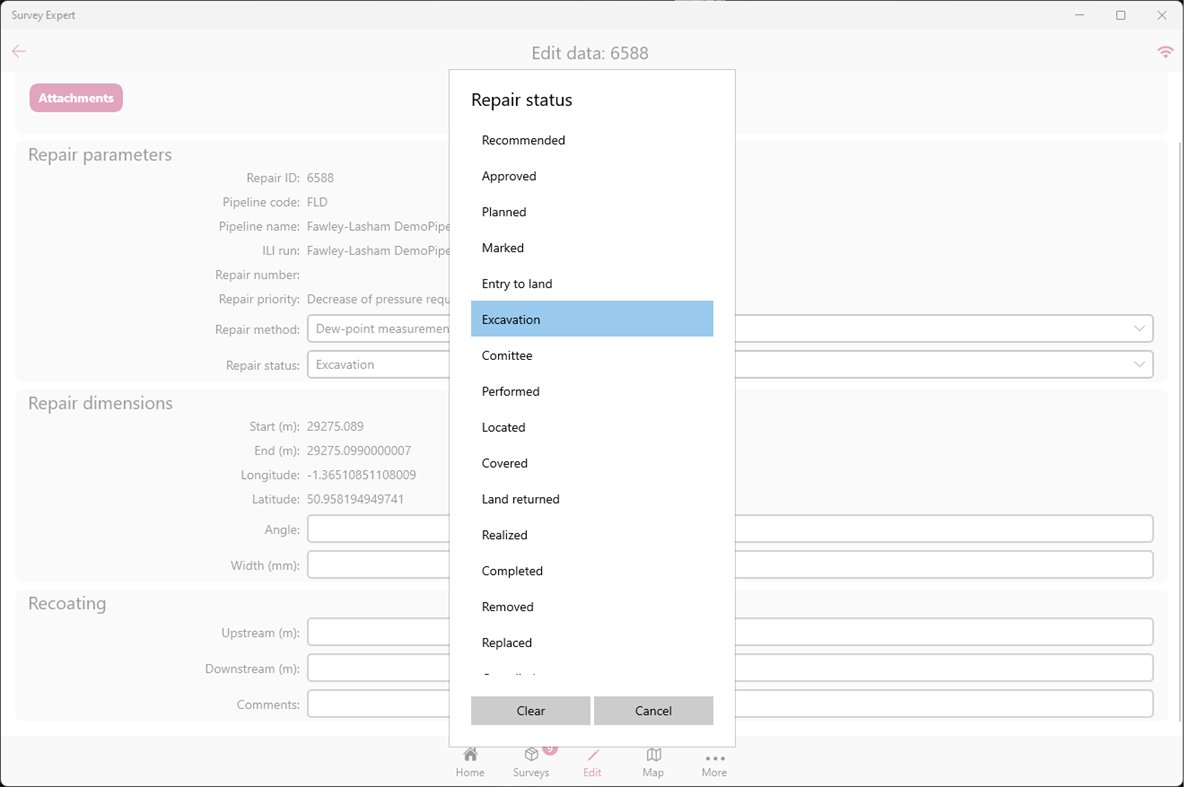Focus the Angle input field

[x=730, y=529]
